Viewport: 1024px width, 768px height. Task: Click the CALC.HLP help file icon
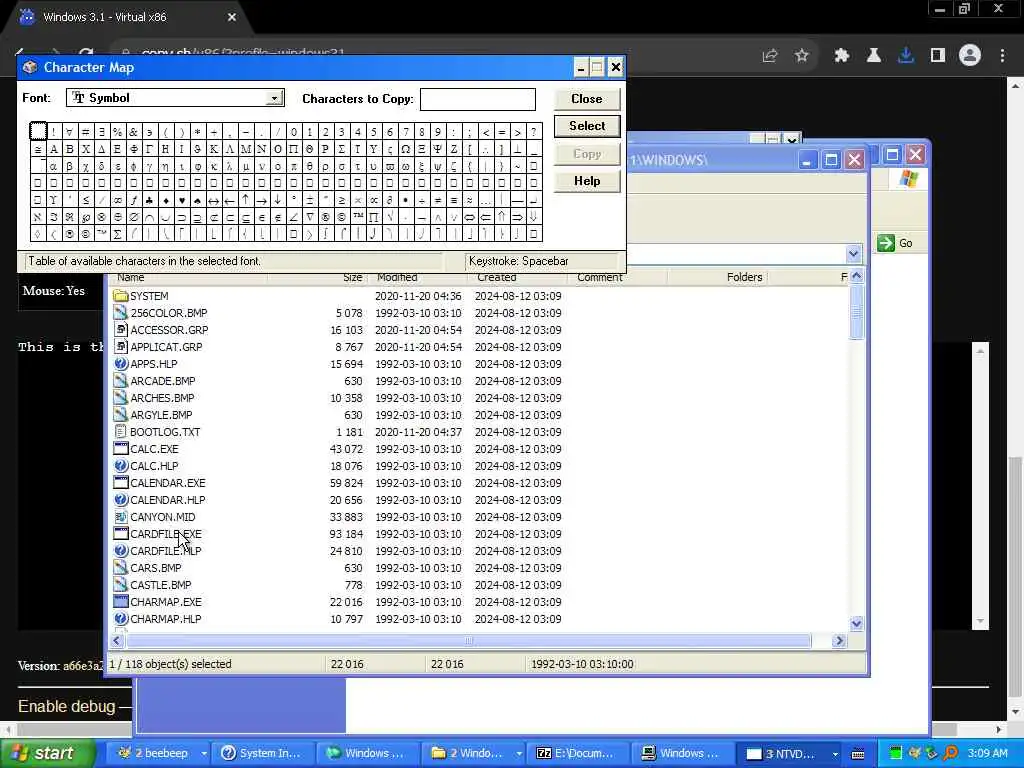click(120, 466)
